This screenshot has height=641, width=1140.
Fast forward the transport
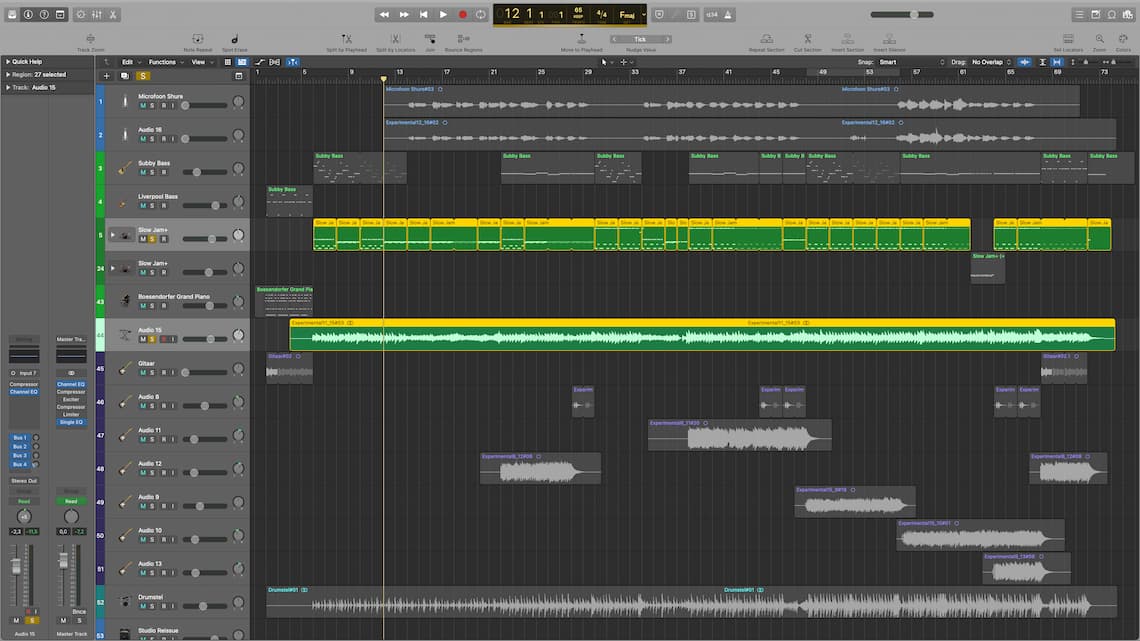coord(404,15)
